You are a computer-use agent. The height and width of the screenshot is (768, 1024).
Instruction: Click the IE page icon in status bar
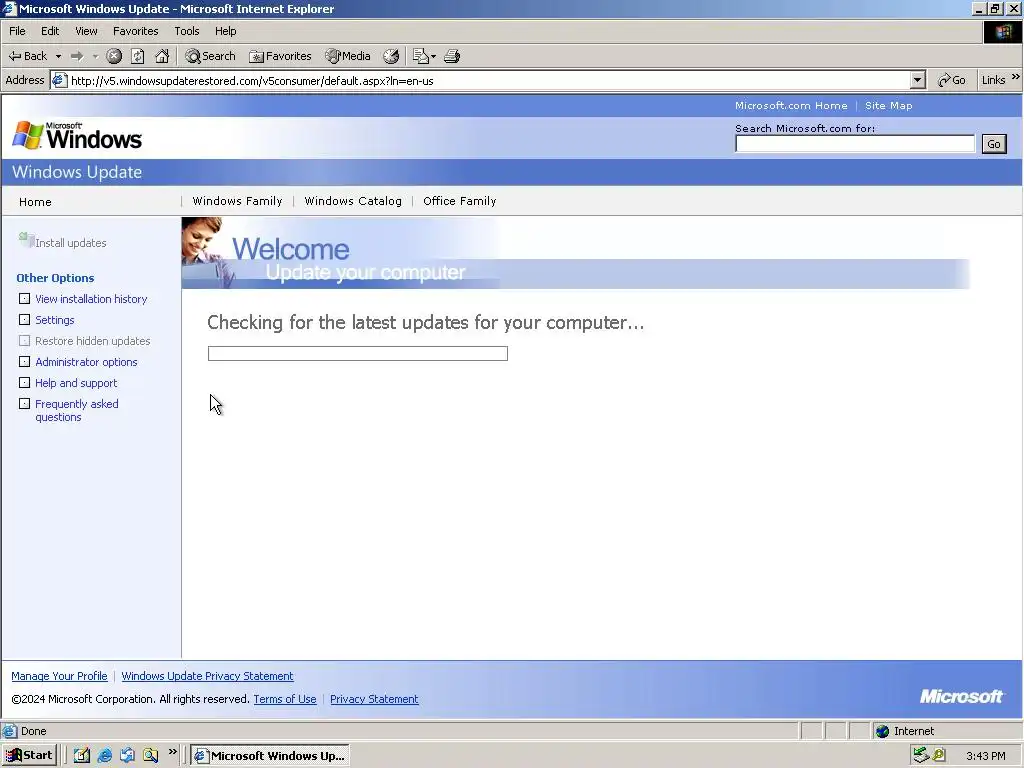[x=9, y=731]
